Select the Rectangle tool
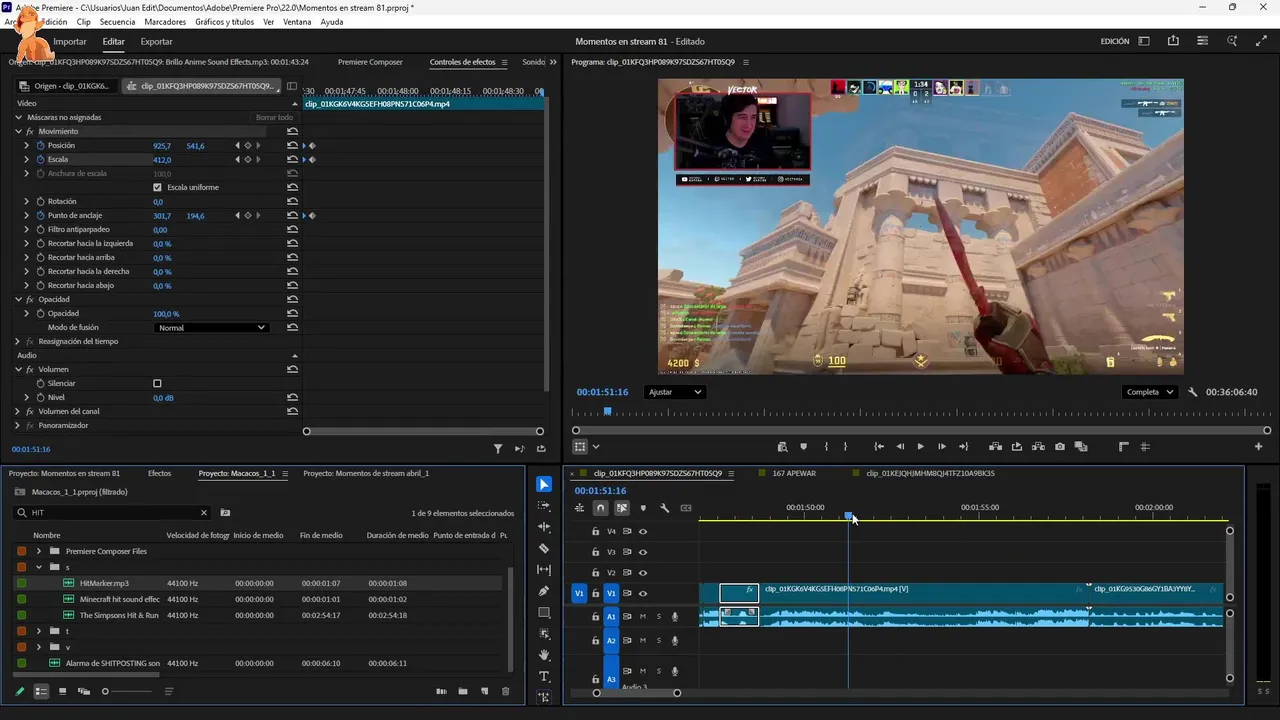Screen dimensions: 1280x720 coord(544,612)
